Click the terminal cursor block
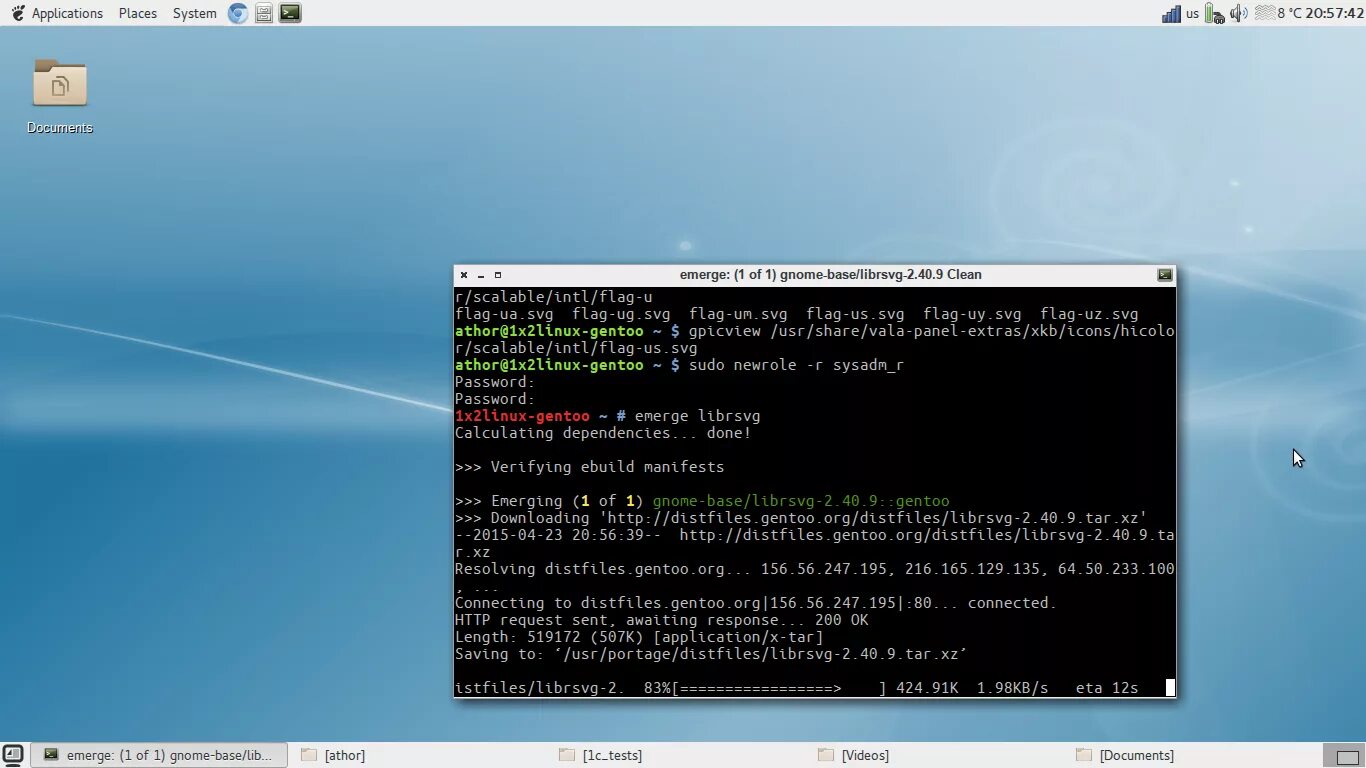Image resolution: width=1366 pixels, height=768 pixels. click(x=1171, y=688)
